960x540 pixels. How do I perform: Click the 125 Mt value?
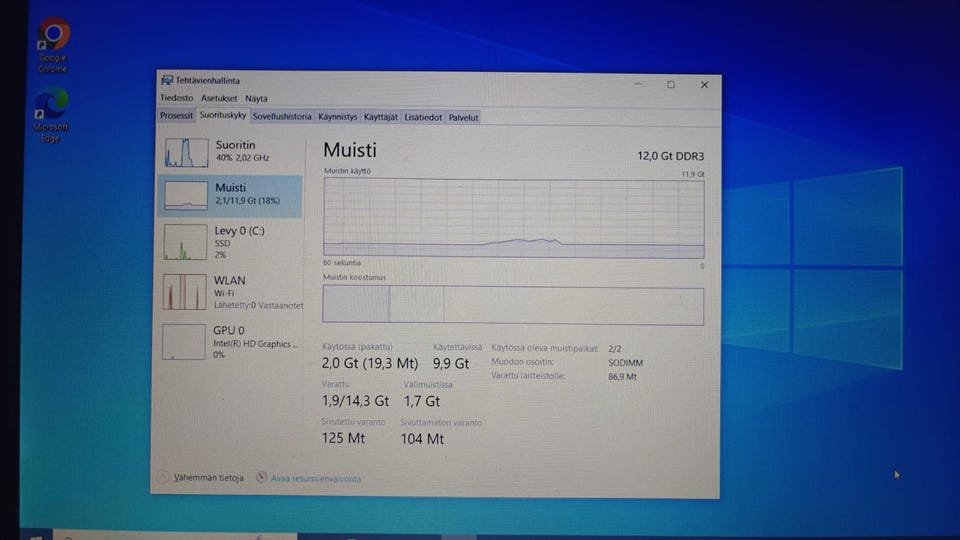pos(343,438)
